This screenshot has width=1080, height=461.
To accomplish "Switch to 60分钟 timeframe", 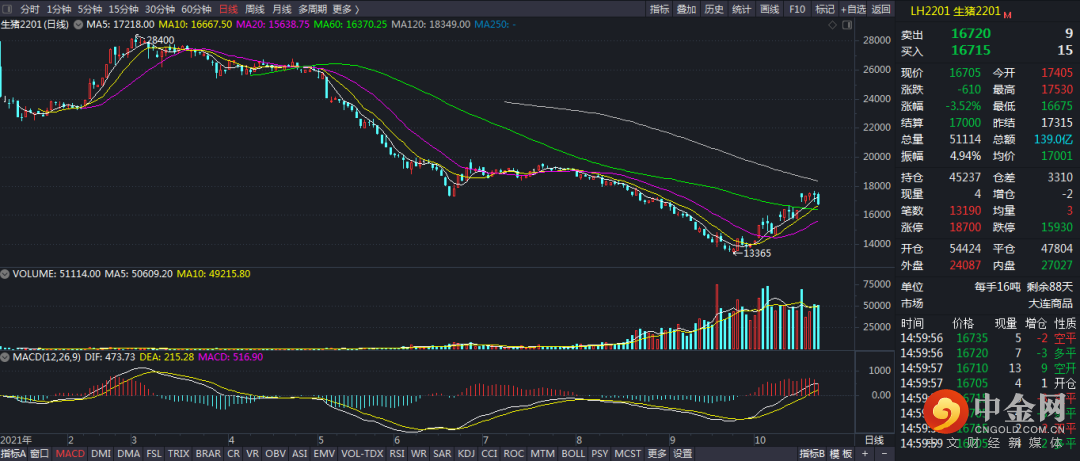I will 196,8.
